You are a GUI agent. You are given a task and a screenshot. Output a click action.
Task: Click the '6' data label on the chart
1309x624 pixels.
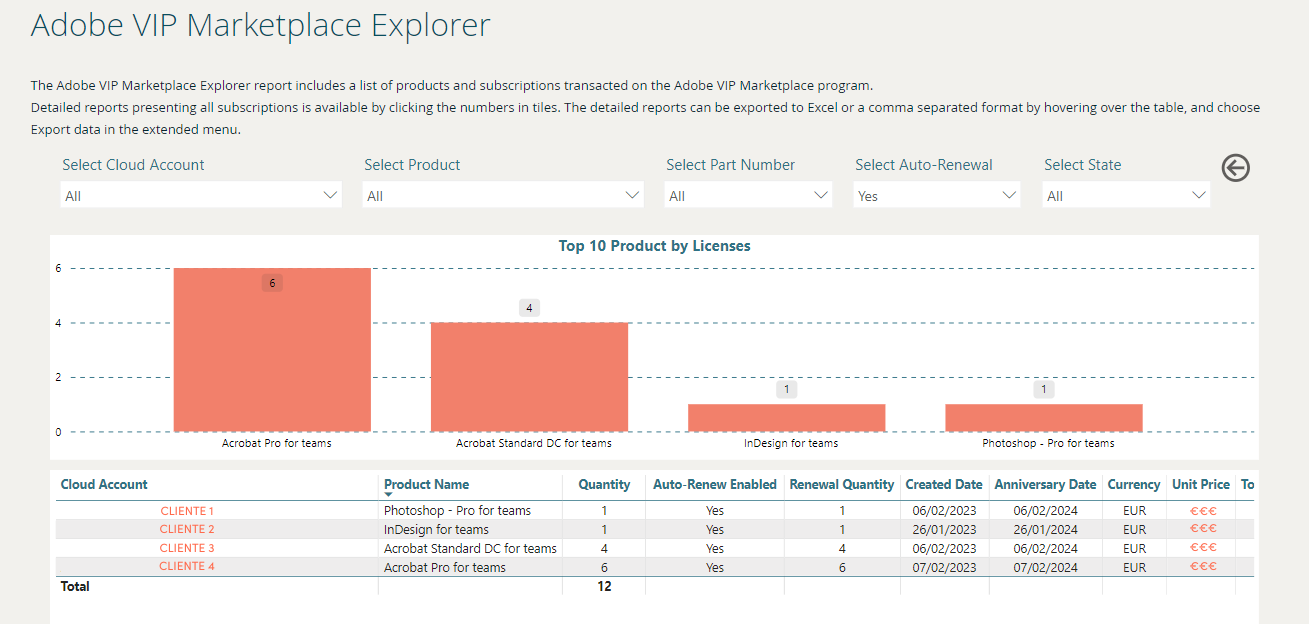tap(272, 283)
